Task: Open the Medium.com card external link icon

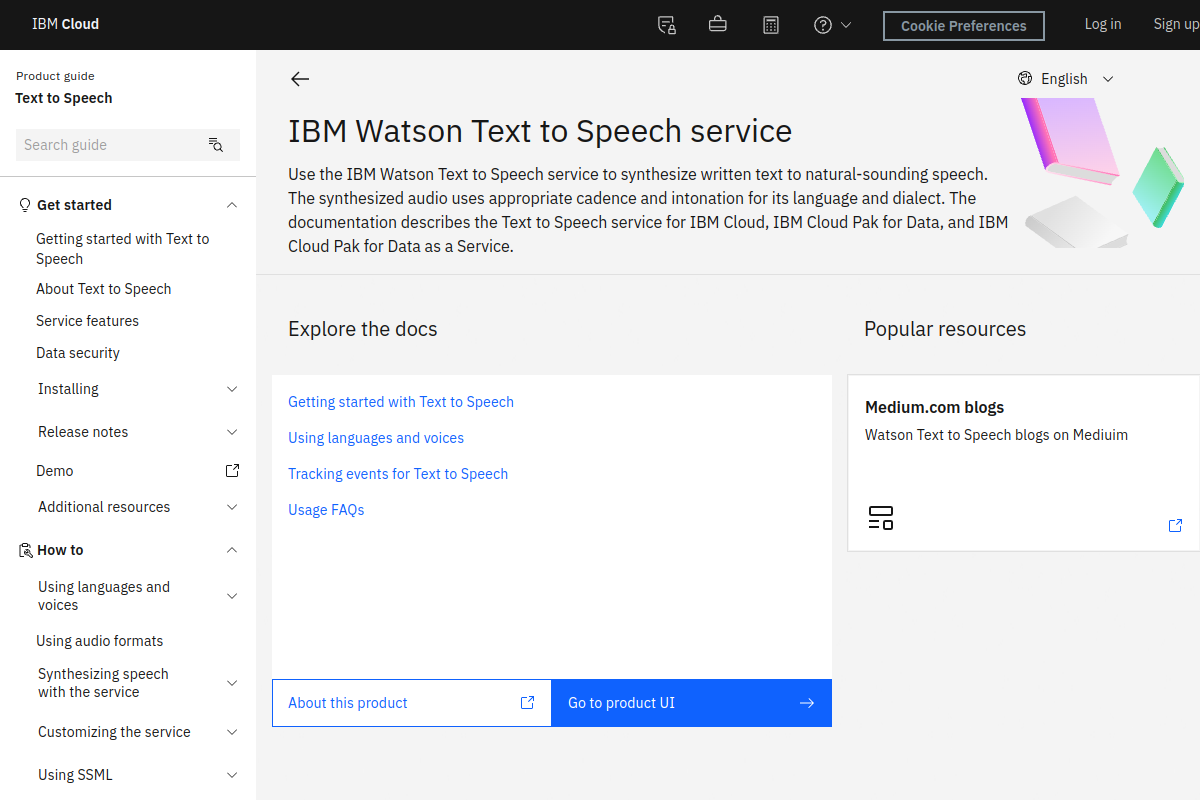Action: (1176, 525)
